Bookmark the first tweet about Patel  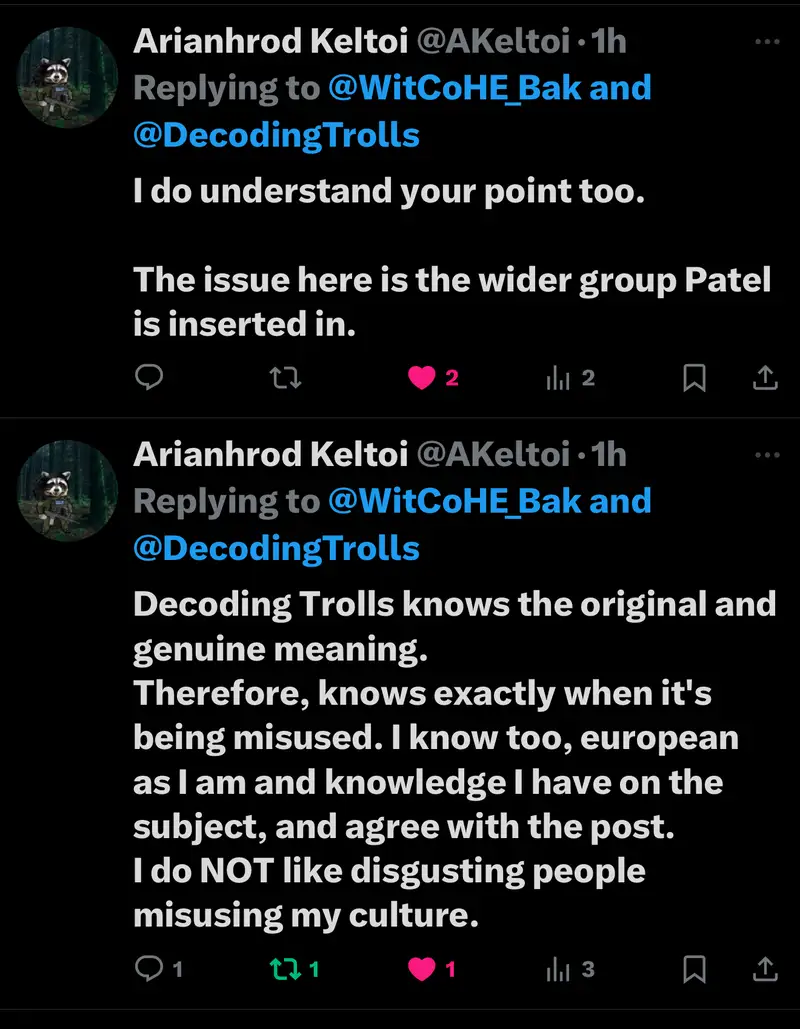(x=694, y=378)
